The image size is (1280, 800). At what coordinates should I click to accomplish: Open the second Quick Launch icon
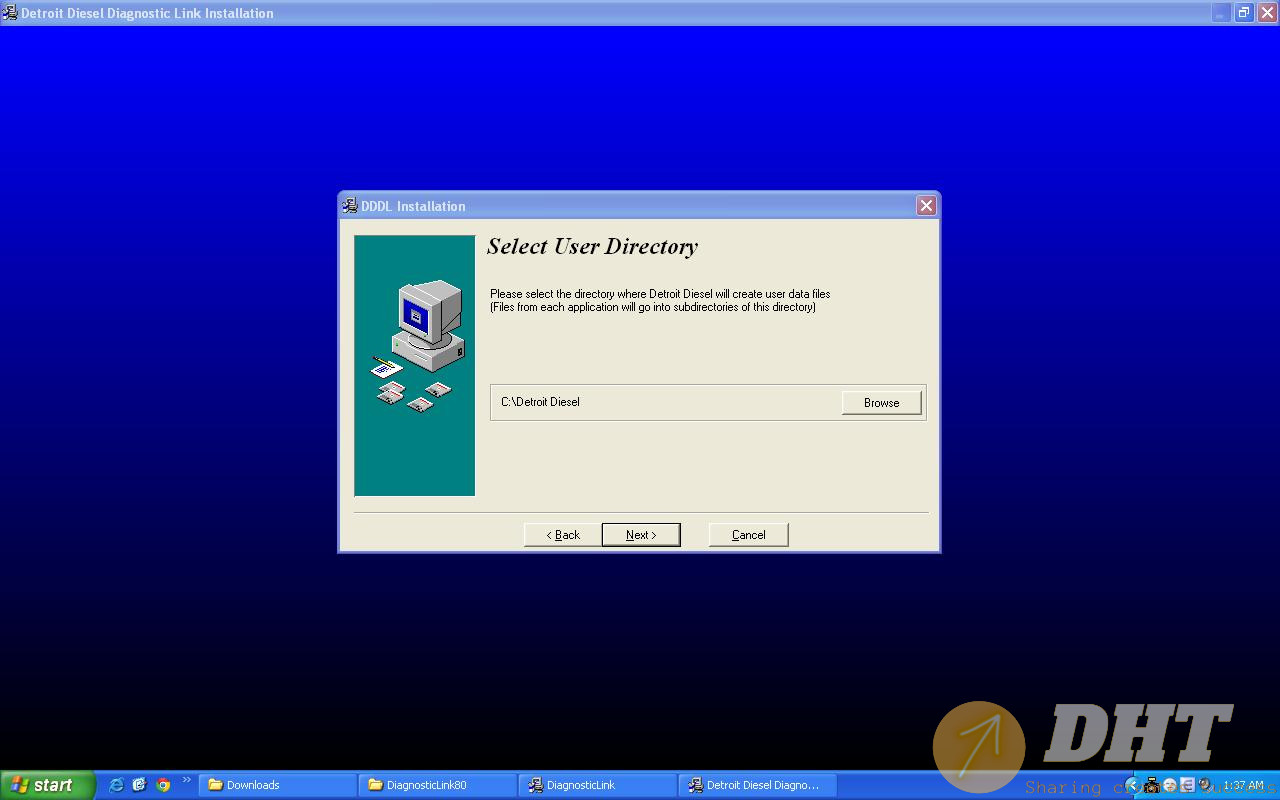(x=139, y=785)
